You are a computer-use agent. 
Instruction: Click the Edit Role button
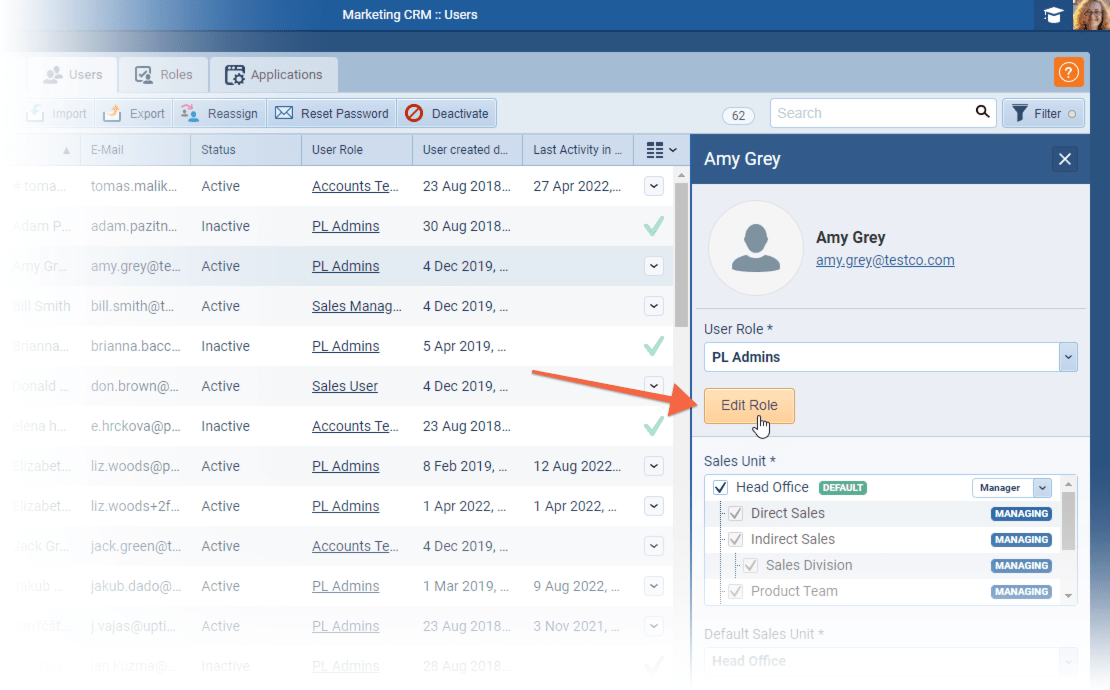749,406
